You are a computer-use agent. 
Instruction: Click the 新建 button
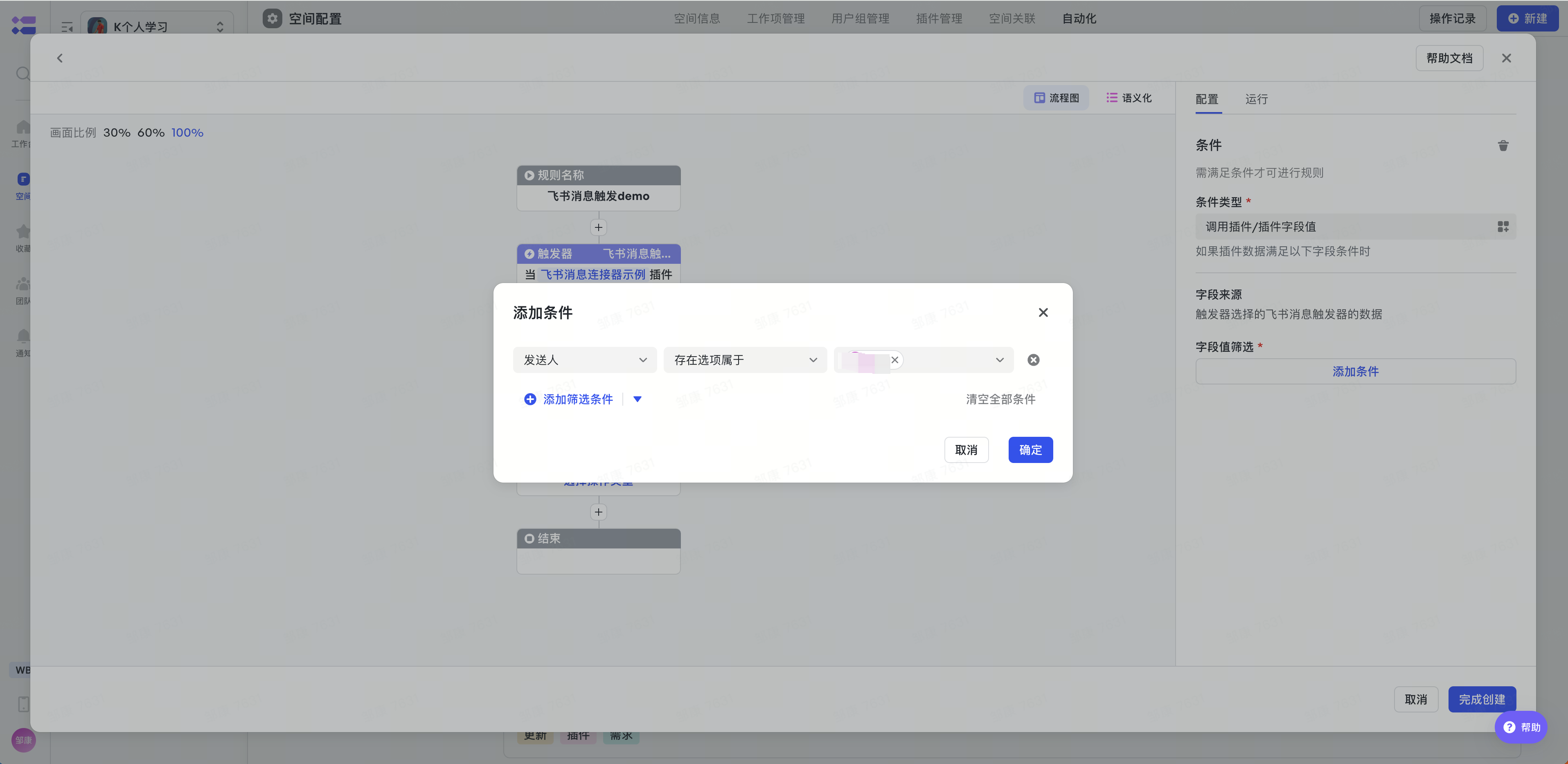pos(1527,18)
